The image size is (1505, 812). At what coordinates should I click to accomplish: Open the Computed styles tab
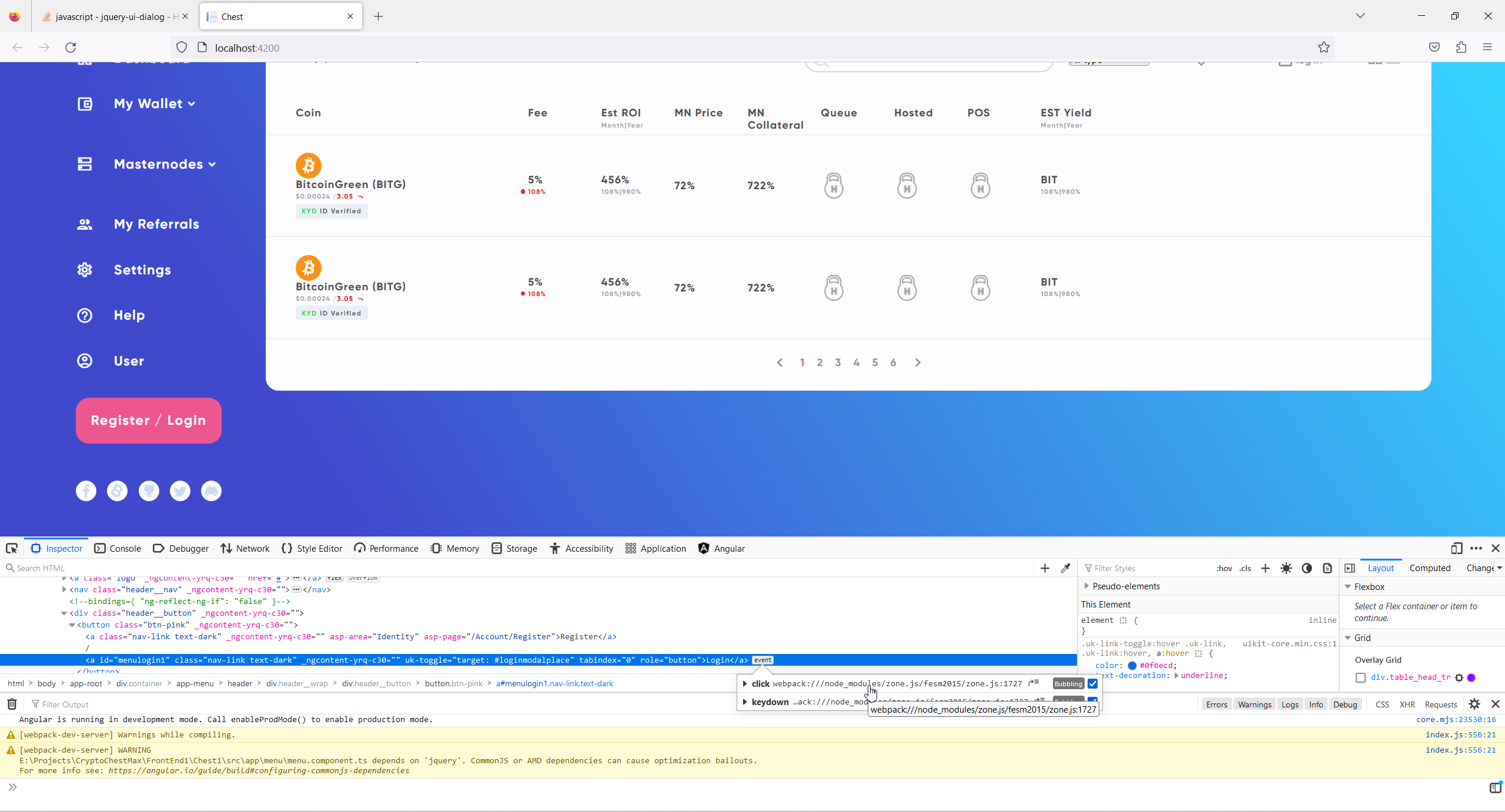tap(1430, 568)
